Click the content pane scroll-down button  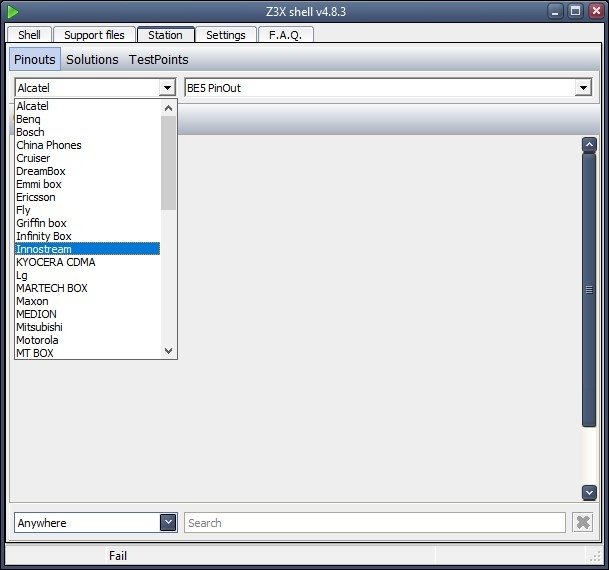click(x=589, y=493)
